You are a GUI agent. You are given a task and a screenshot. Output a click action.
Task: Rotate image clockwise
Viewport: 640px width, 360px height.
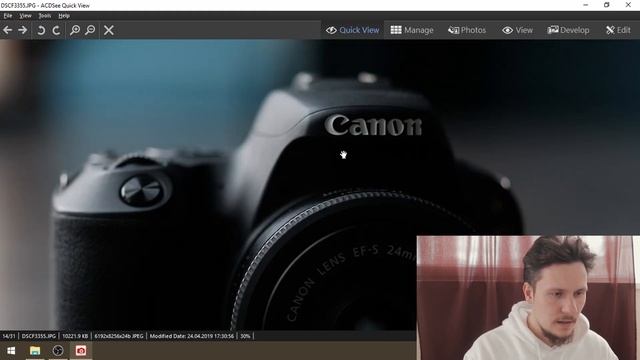pos(56,30)
